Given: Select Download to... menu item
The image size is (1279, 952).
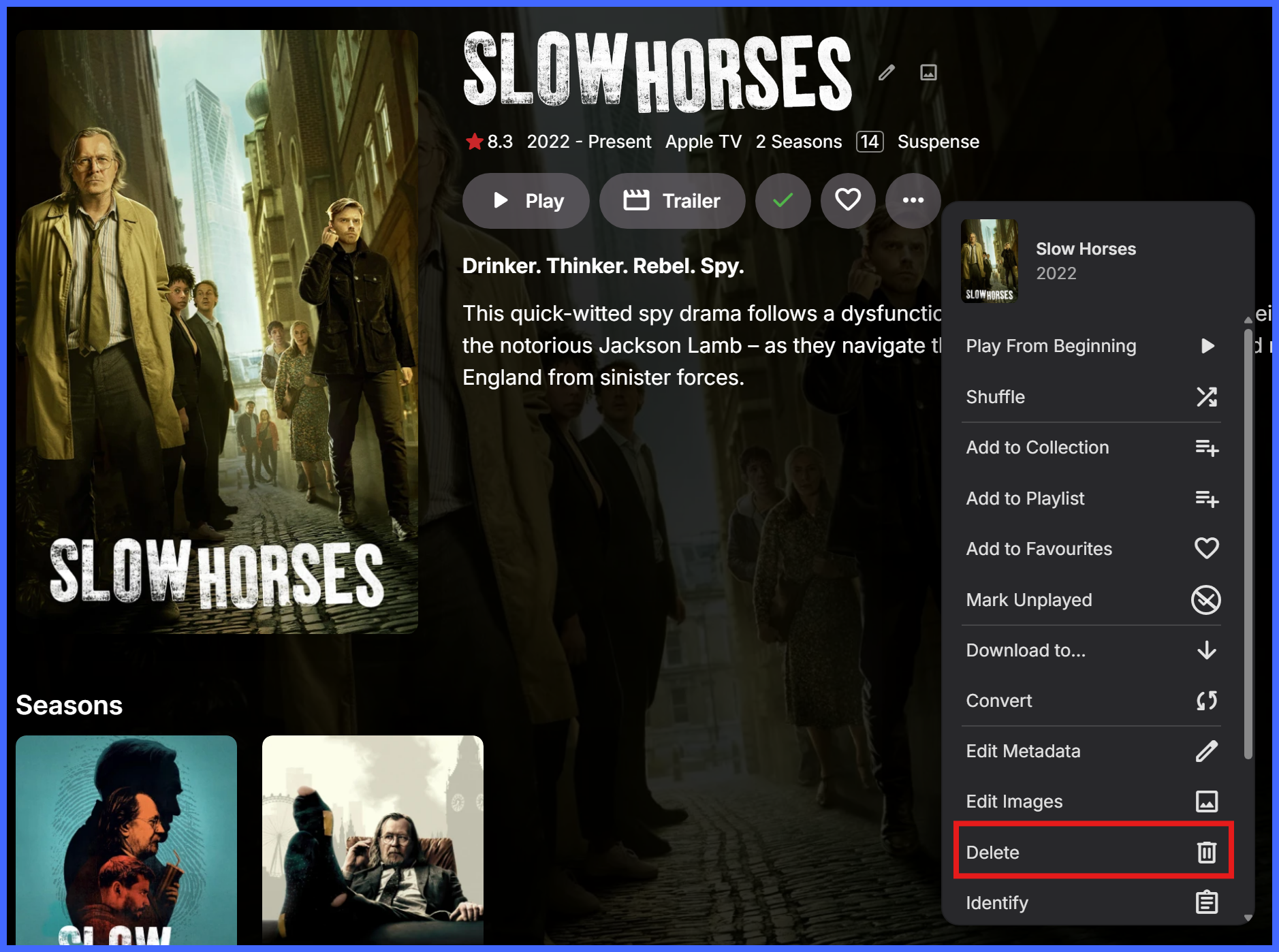Looking at the screenshot, I should pyautogui.click(x=1091, y=650).
